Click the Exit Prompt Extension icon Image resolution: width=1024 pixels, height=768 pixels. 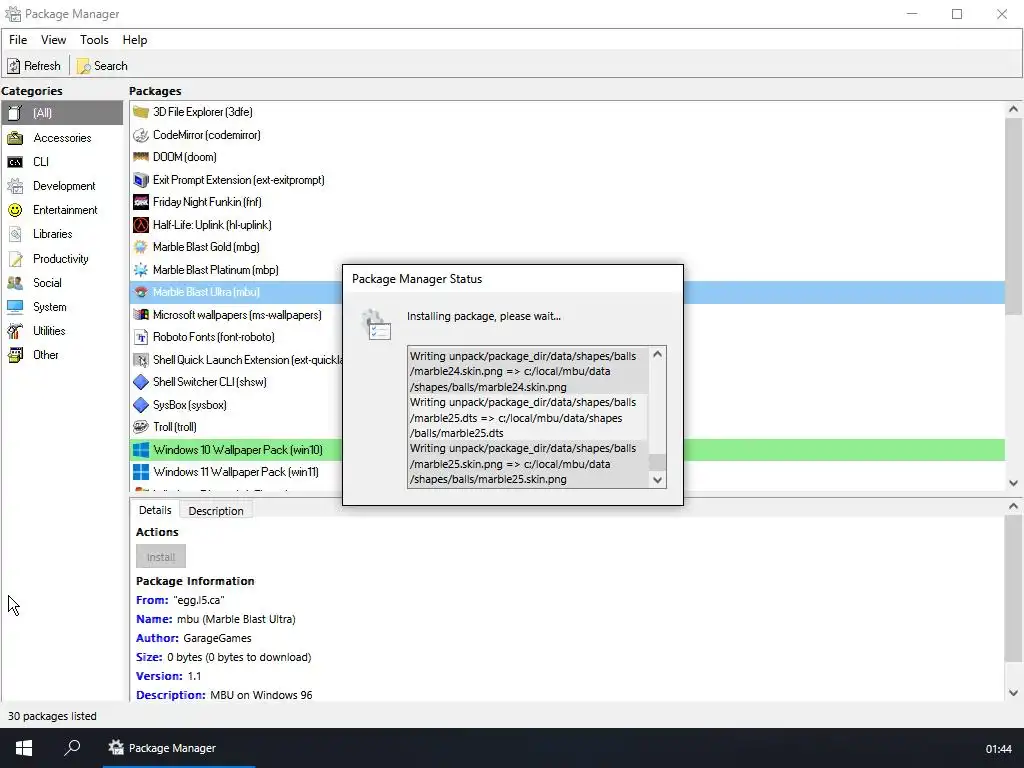(x=140, y=180)
